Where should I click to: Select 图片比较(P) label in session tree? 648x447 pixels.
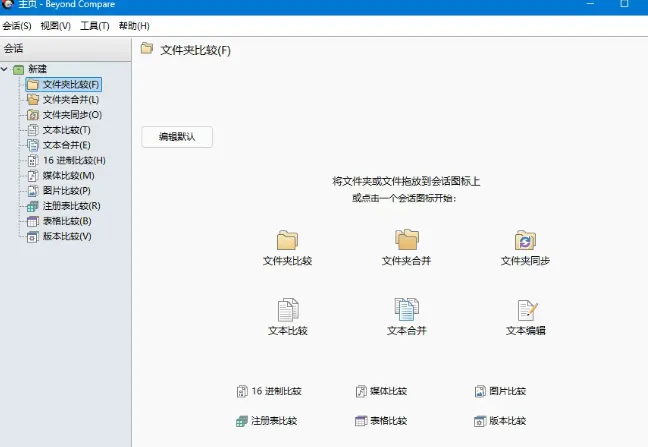click(x=67, y=190)
